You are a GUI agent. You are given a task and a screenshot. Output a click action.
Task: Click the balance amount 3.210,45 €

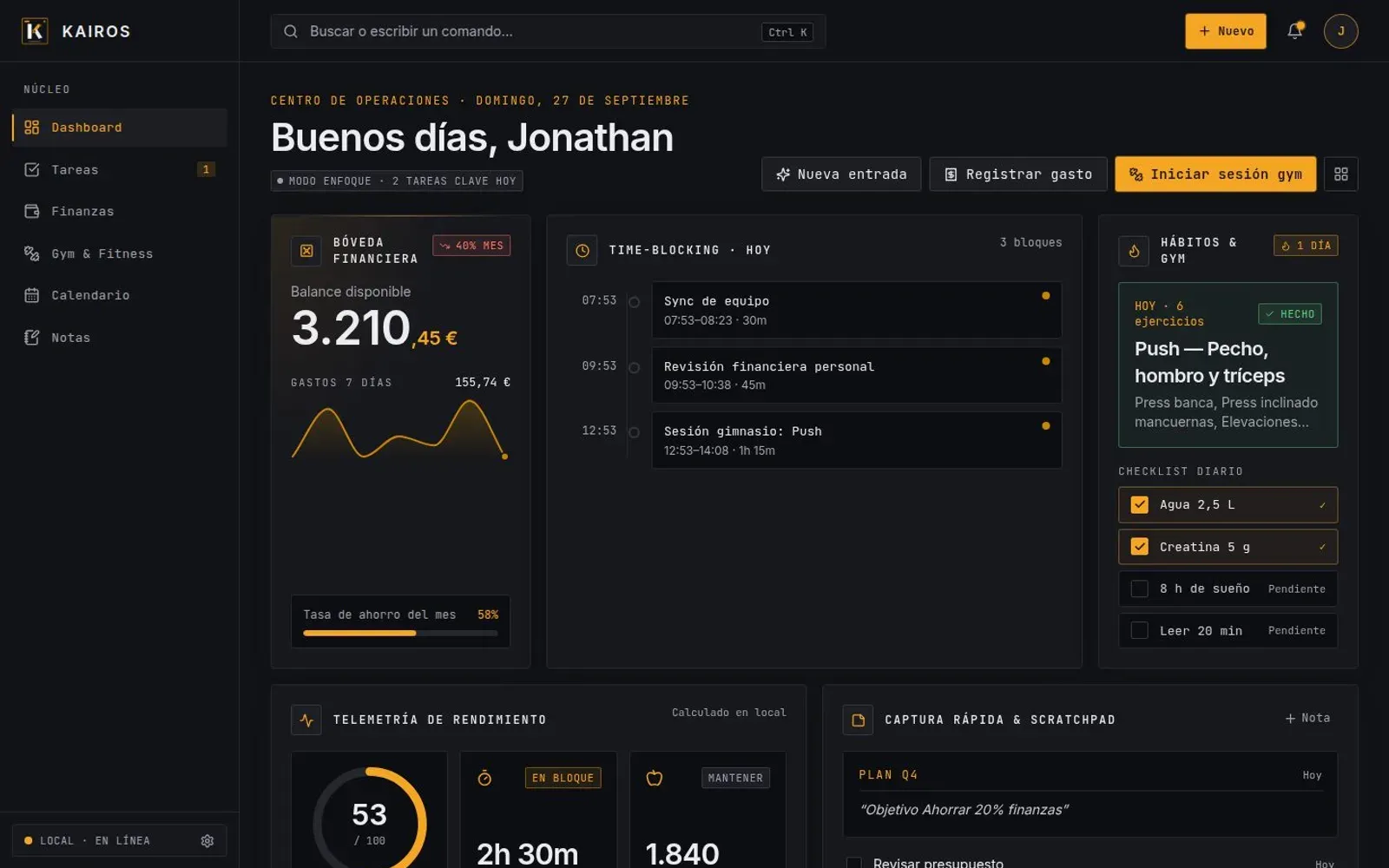pyautogui.click(x=374, y=329)
